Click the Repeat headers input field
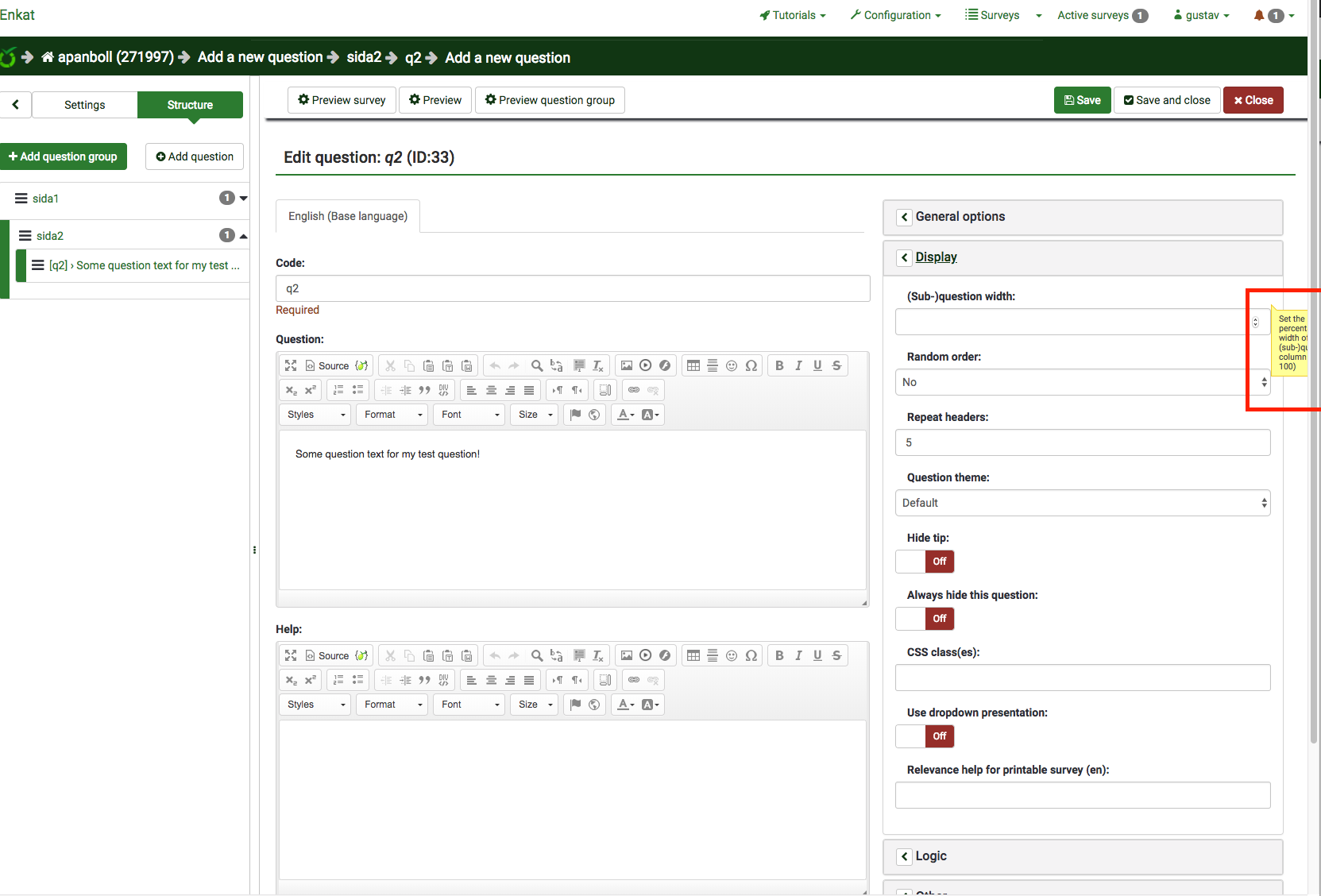This screenshot has height=896, width=1321. (1082, 442)
